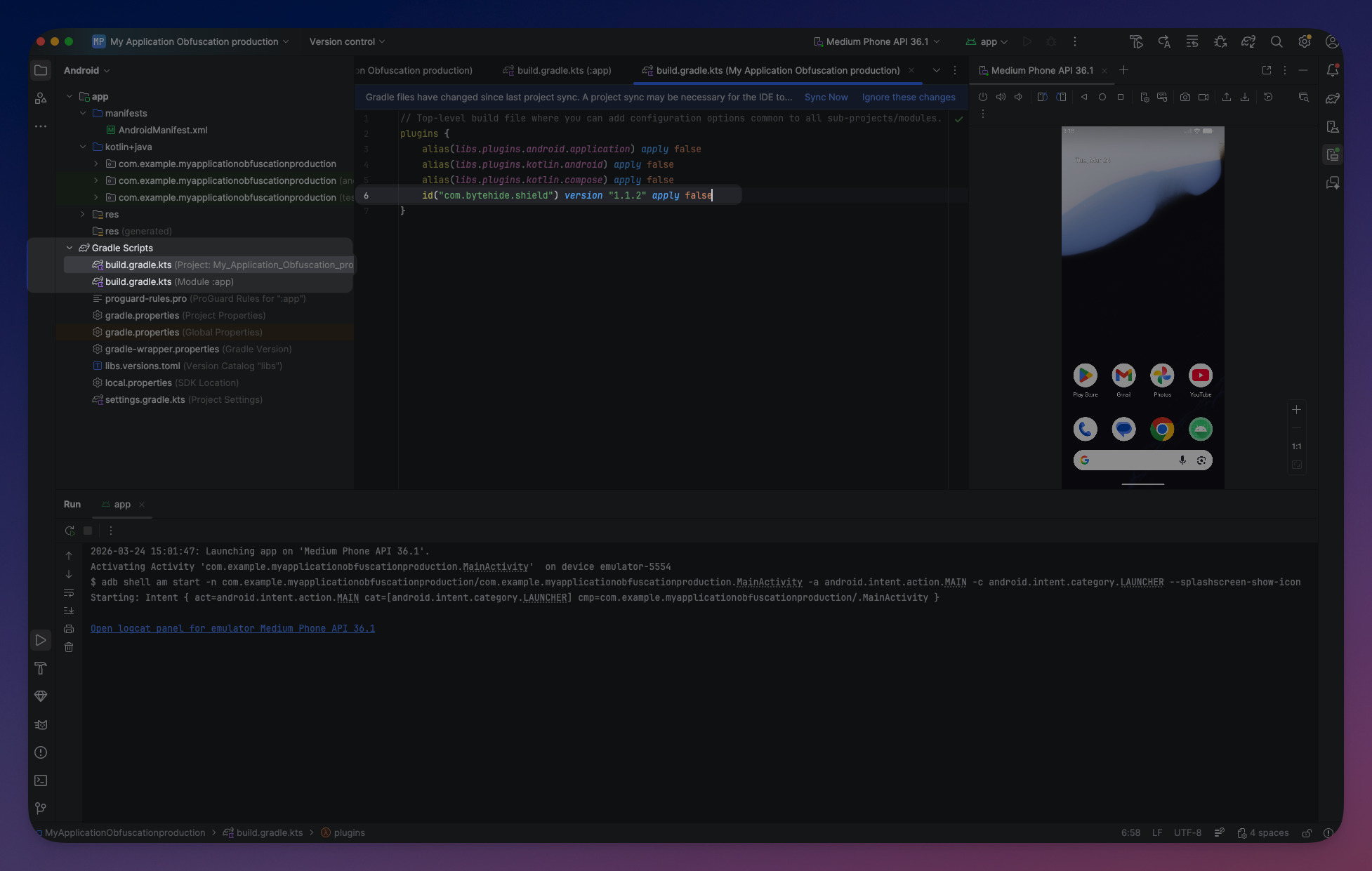Screen dimensions: 1372x871
Task: Open the Terminal tool window
Action: pyautogui.click(x=41, y=780)
